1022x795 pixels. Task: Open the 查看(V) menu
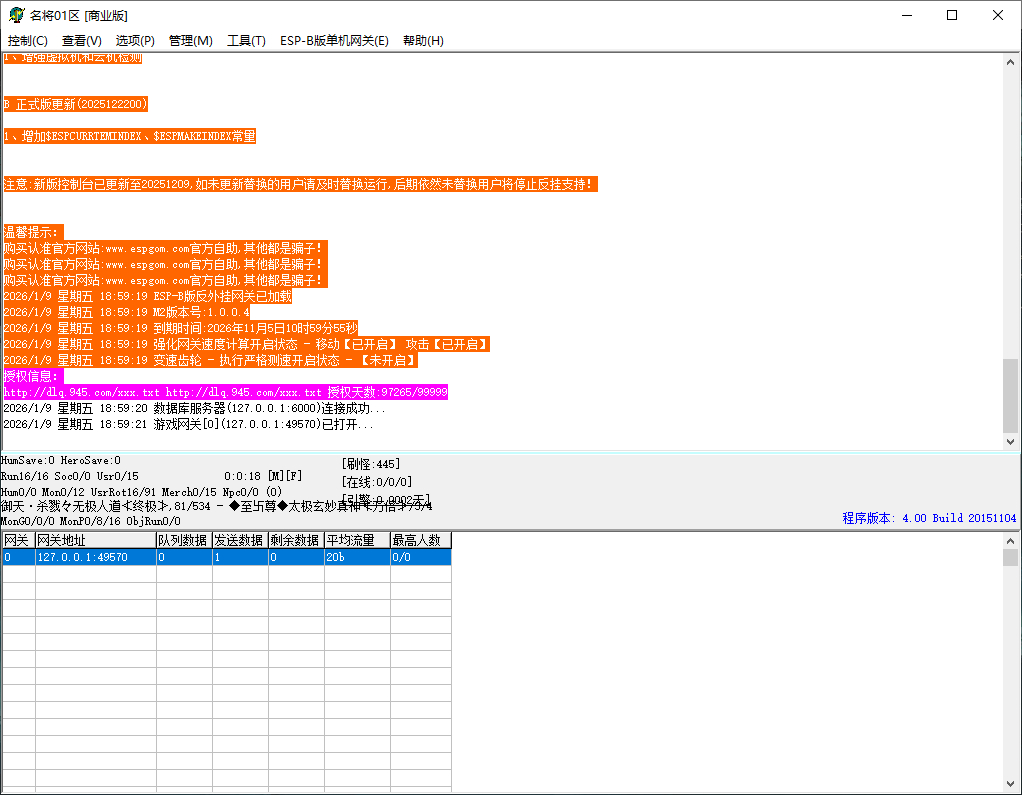[x=82, y=41]
